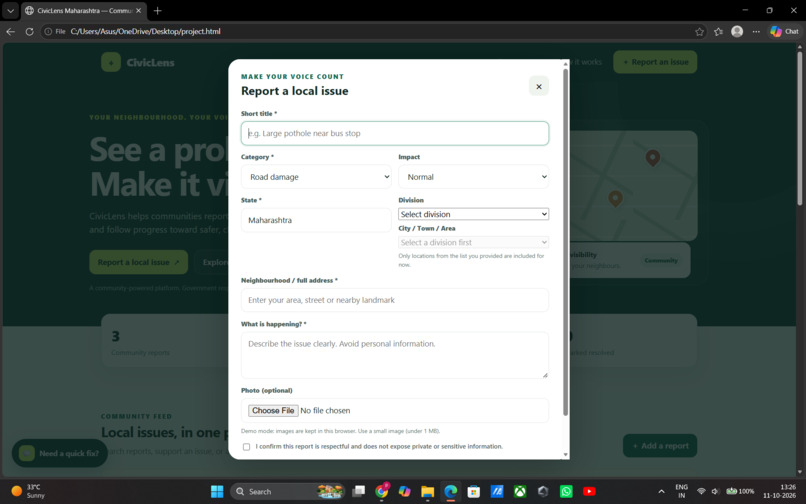Reload the page with the refresh icon

pos(30,31)
